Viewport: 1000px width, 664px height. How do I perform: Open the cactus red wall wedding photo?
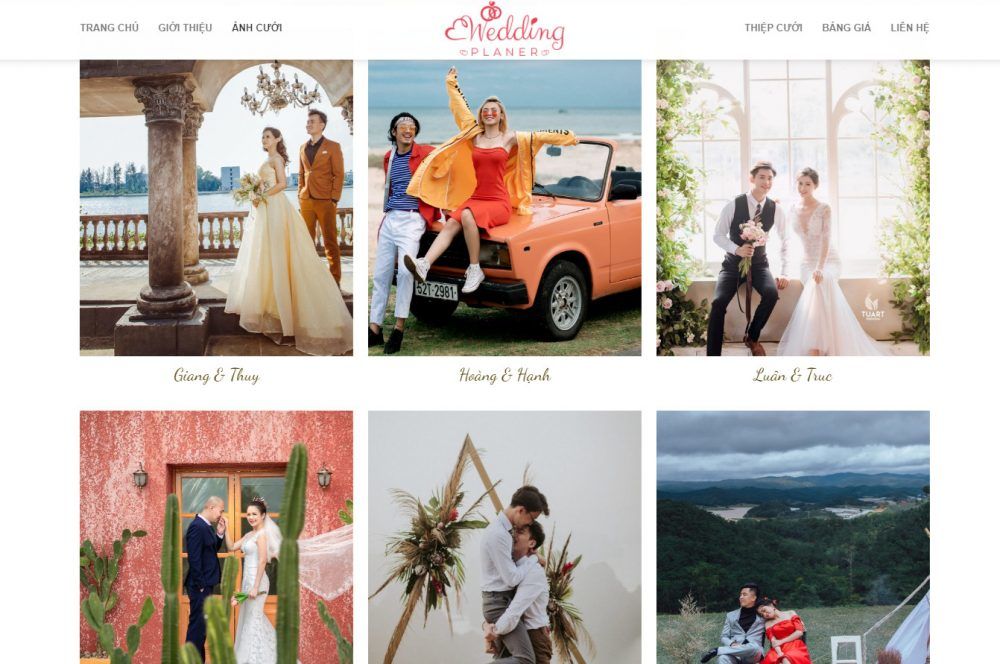[216, 537]
